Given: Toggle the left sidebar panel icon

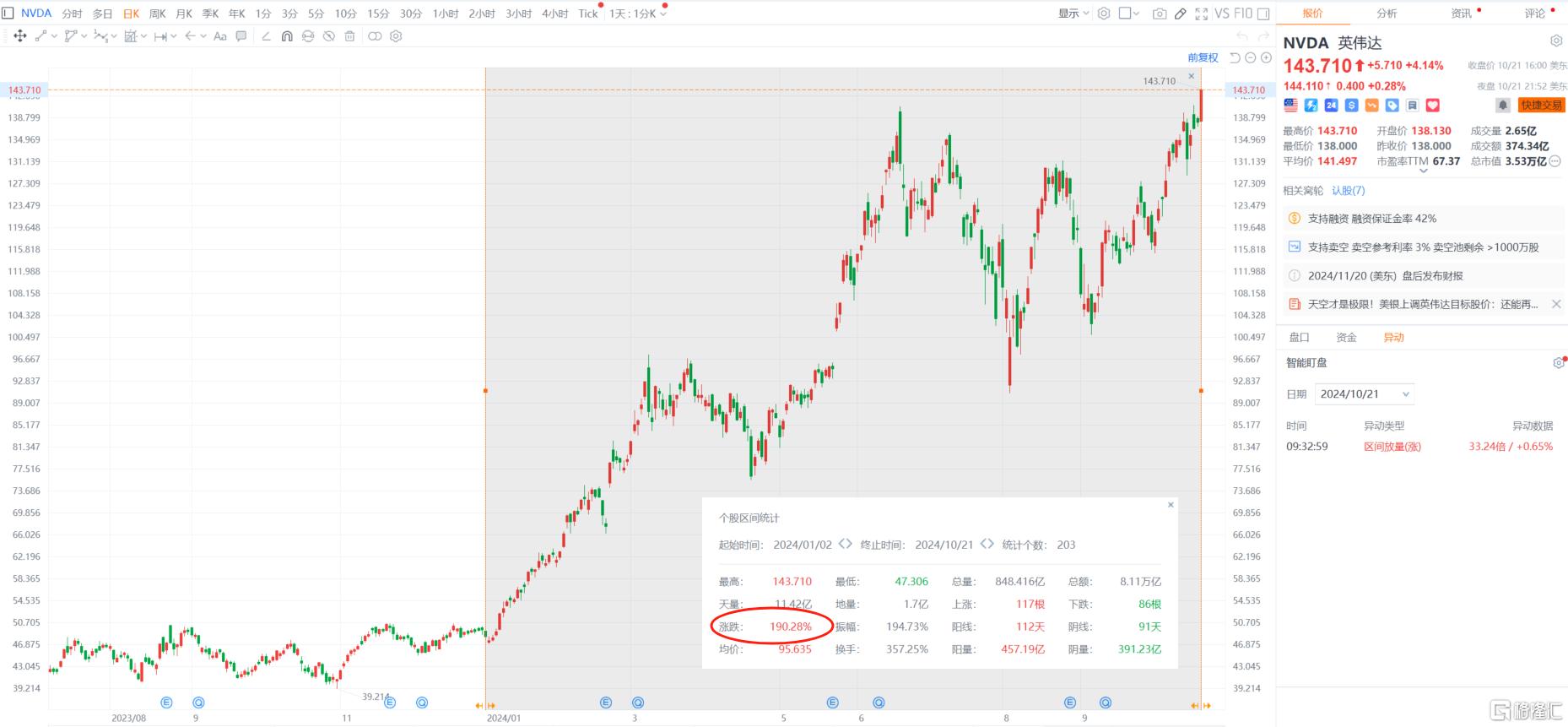Looking at the screenshot, I should point(8,13).
